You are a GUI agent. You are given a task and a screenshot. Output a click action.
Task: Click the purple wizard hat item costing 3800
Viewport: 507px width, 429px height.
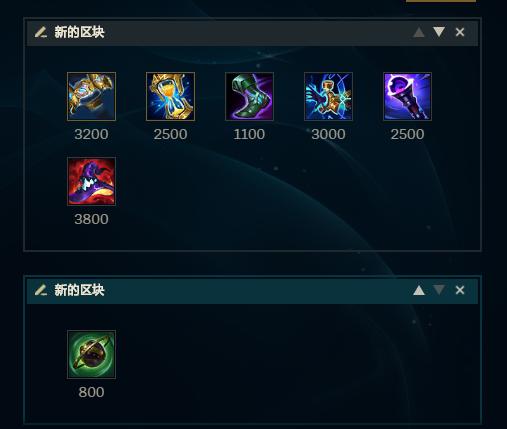pos(91,181)
